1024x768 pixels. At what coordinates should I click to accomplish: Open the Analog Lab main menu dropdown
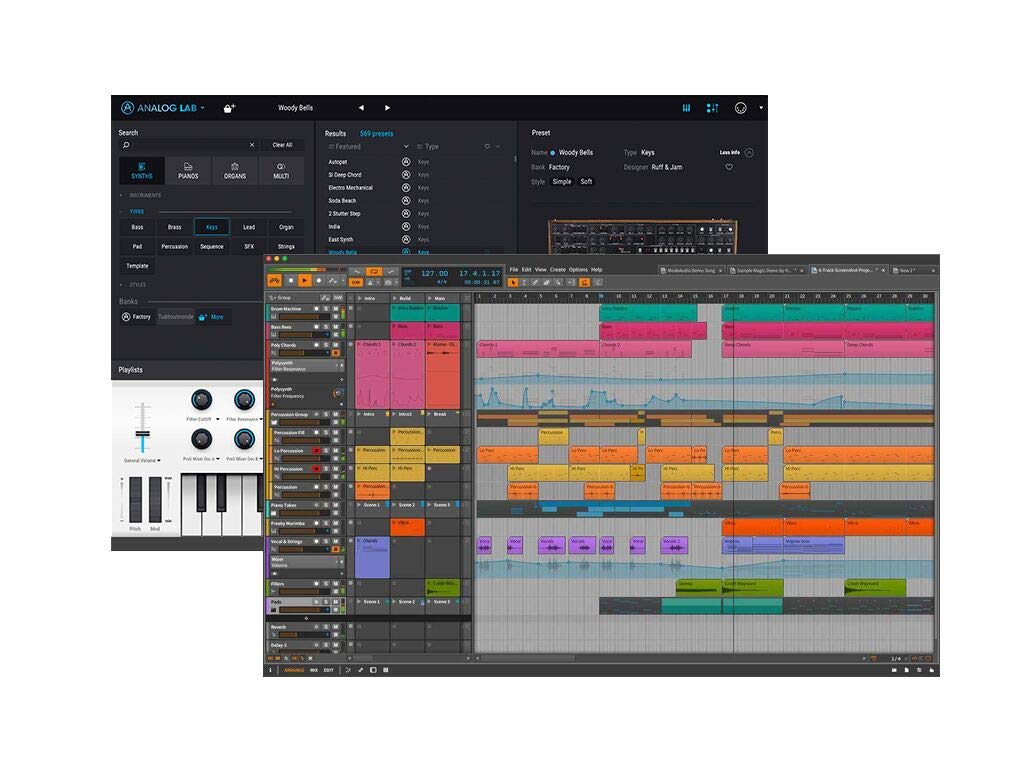coord(202,108)
